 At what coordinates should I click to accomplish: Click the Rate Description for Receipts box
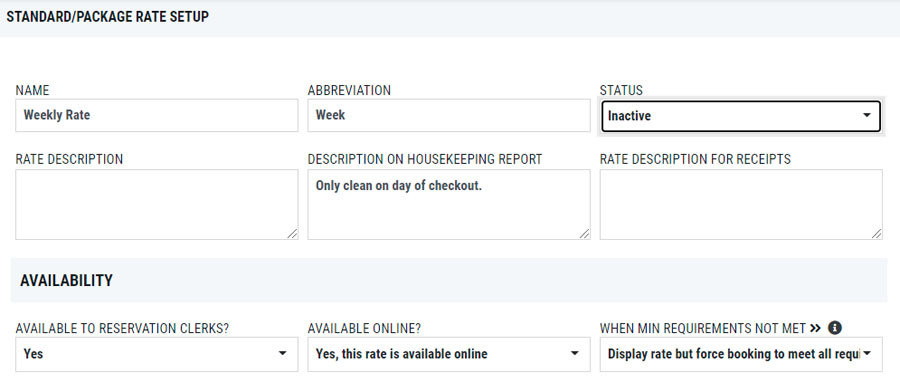[741, 204]
